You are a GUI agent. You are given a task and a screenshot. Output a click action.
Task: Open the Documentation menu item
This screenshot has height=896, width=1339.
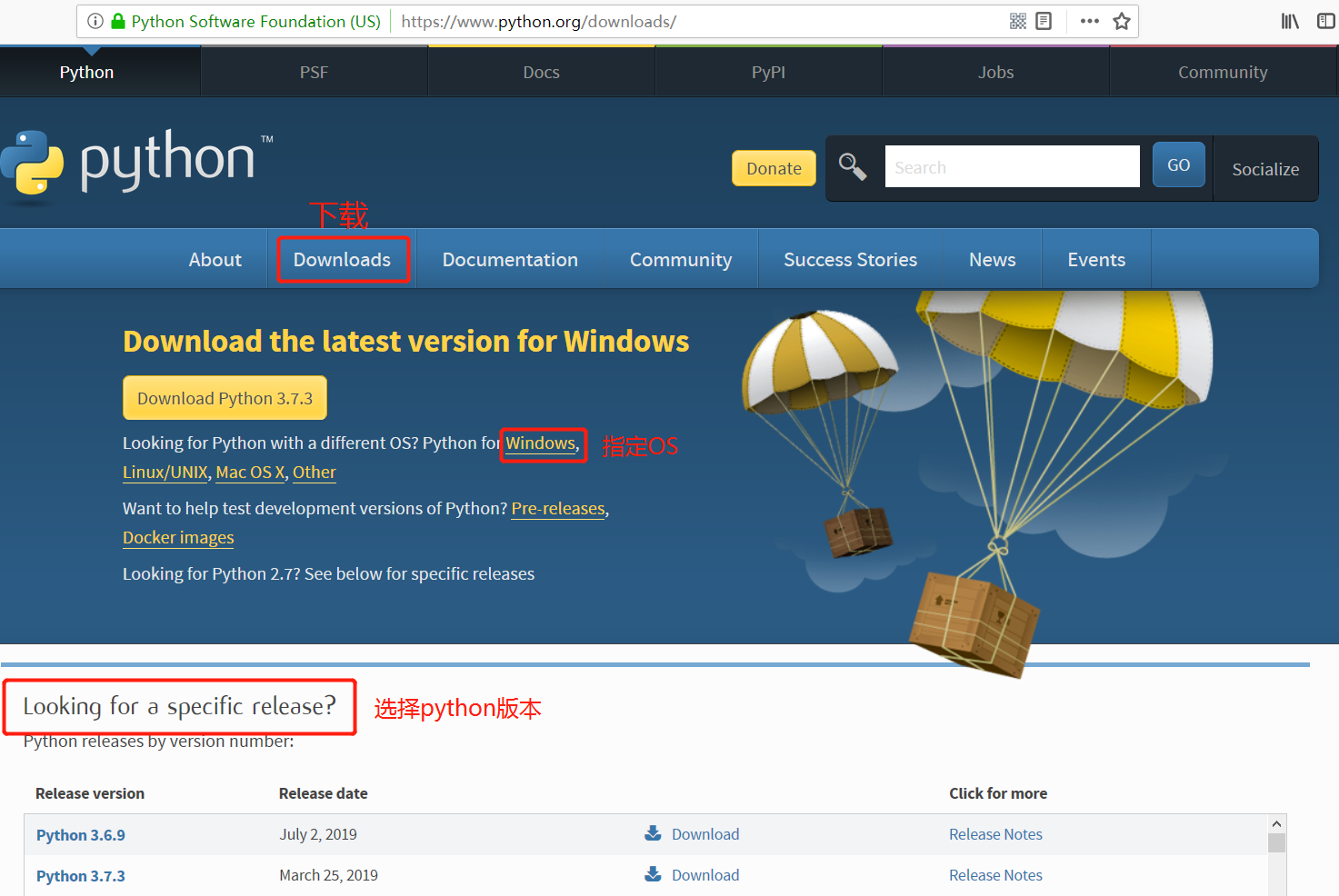point(510,260)
